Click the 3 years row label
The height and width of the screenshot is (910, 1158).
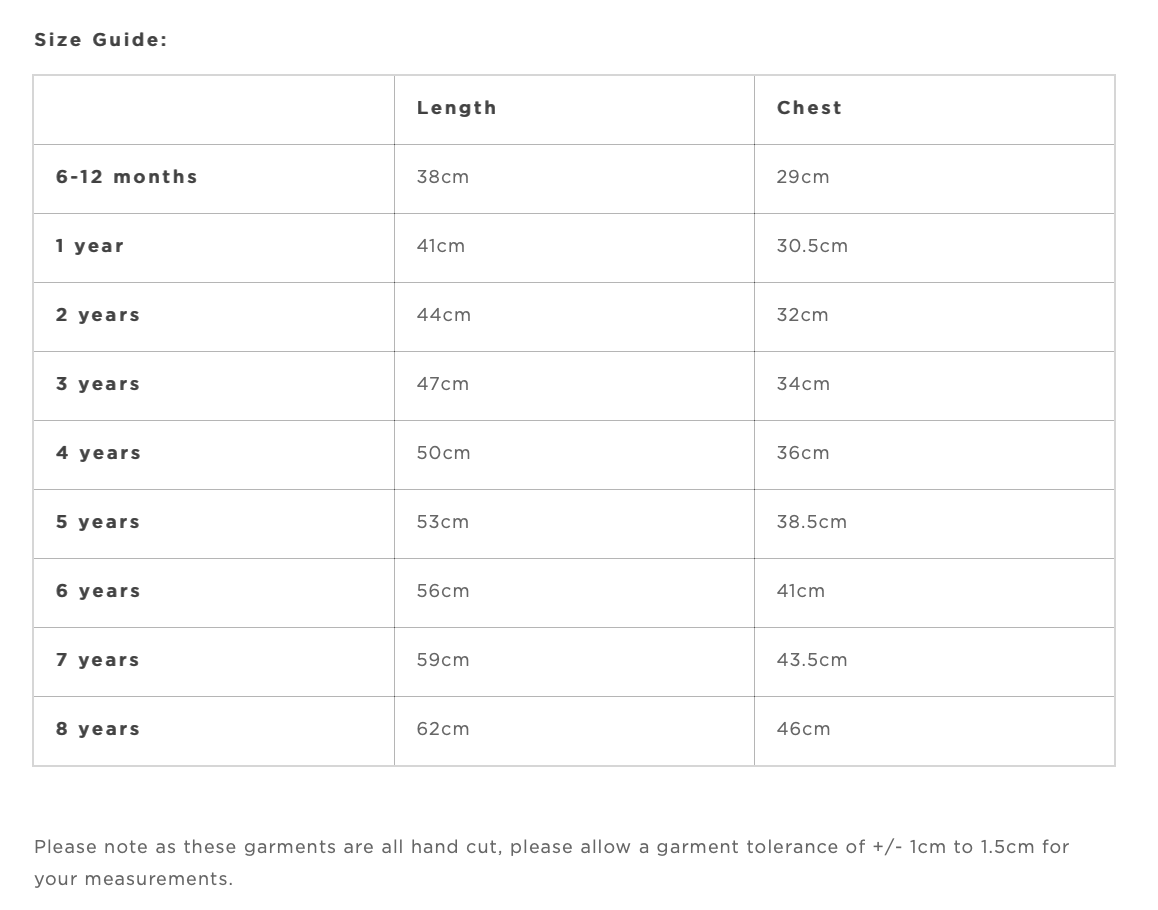click(98, 384)
